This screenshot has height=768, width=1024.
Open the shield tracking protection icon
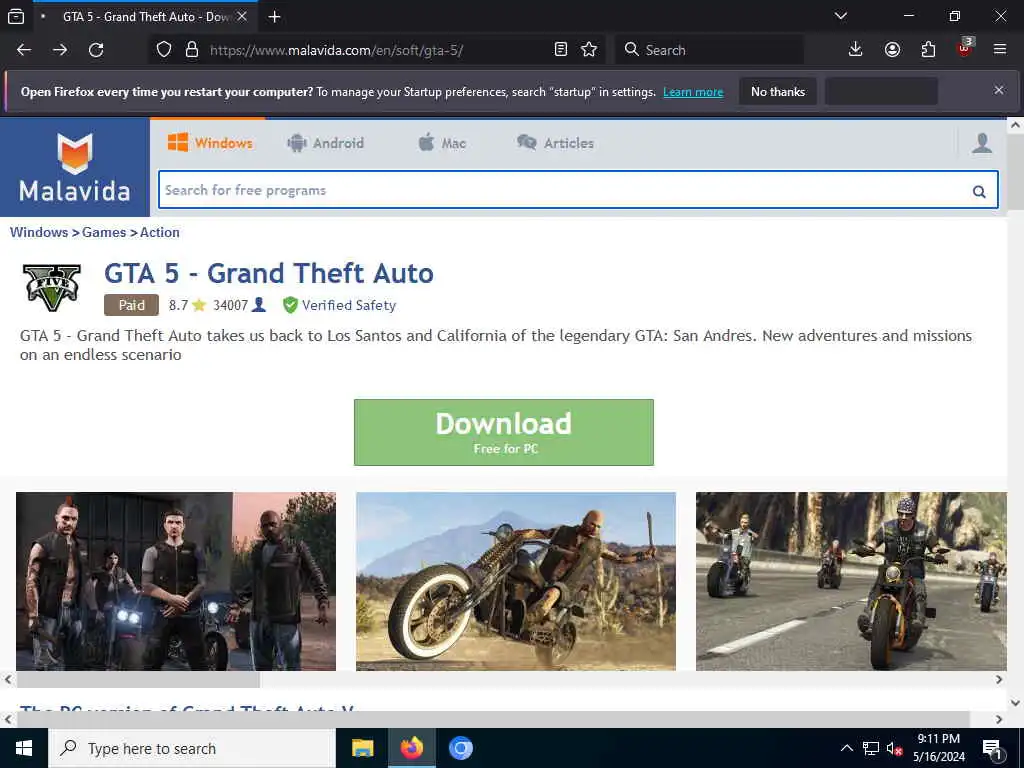164,50
